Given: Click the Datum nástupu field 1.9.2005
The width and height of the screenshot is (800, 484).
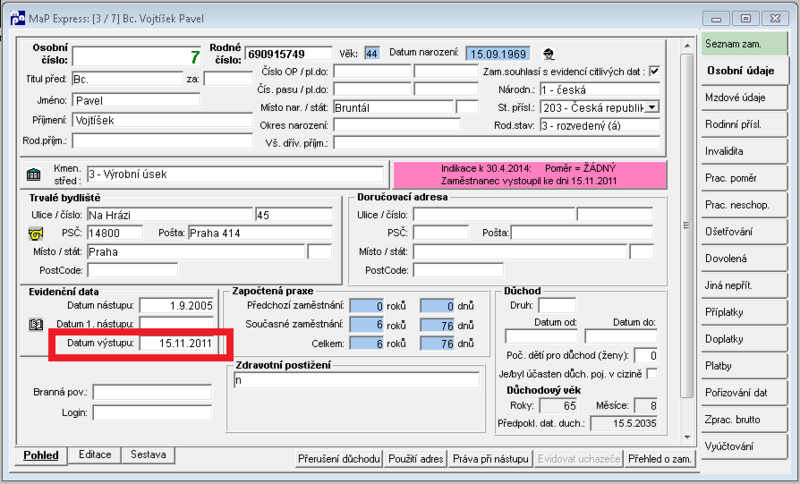Looking at the screenshot, I should [x=177, y=305].
